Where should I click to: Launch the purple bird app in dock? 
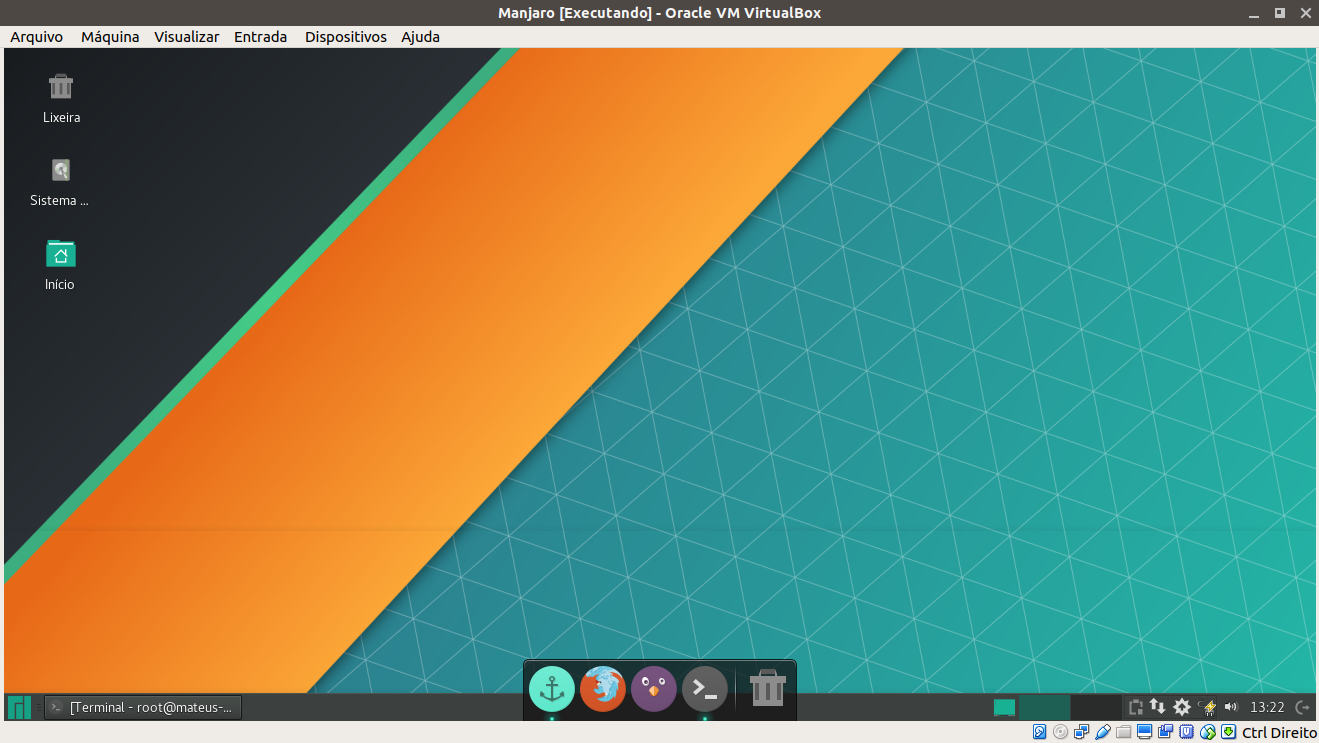point(654,689)
